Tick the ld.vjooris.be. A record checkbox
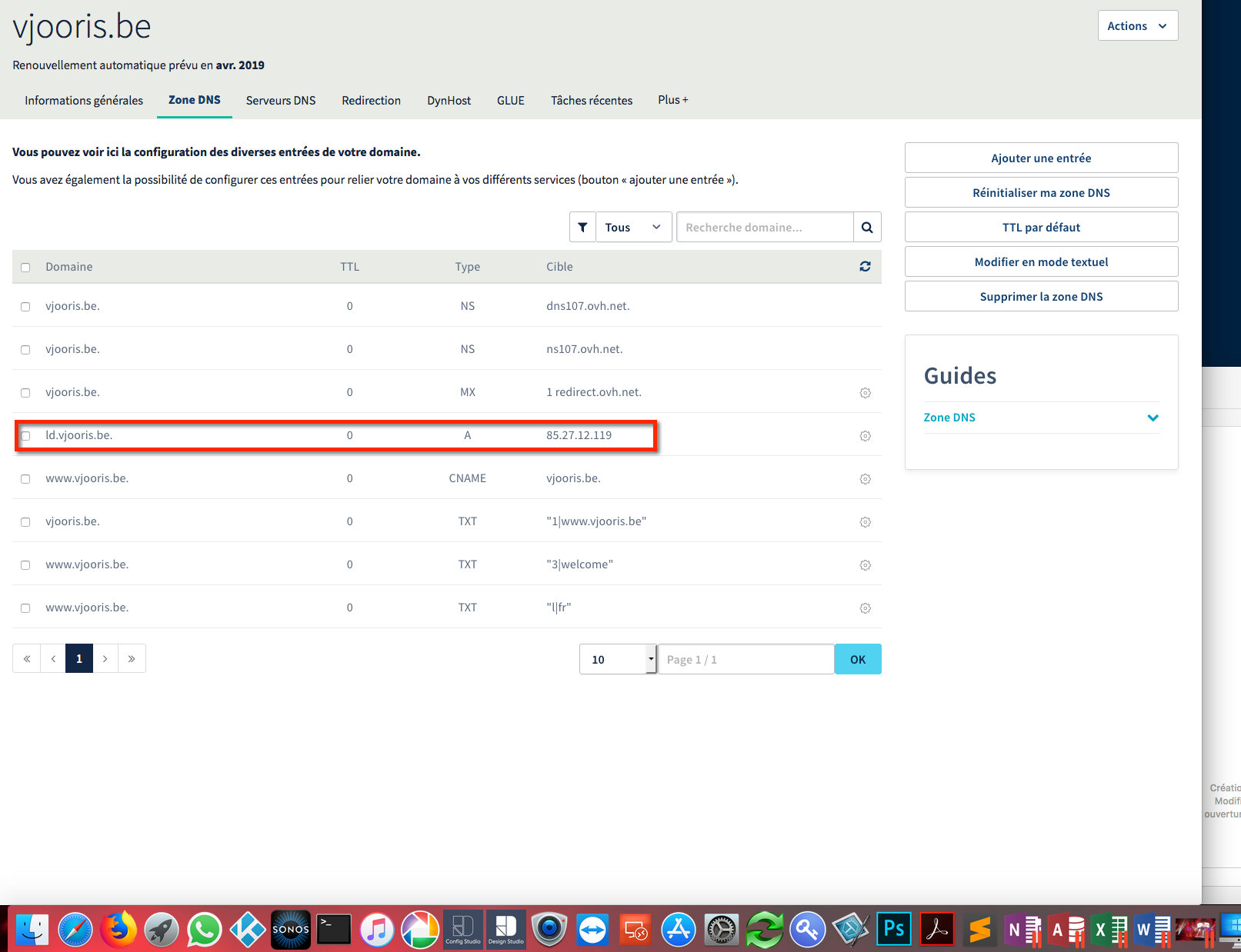 (x=25, y=436)
